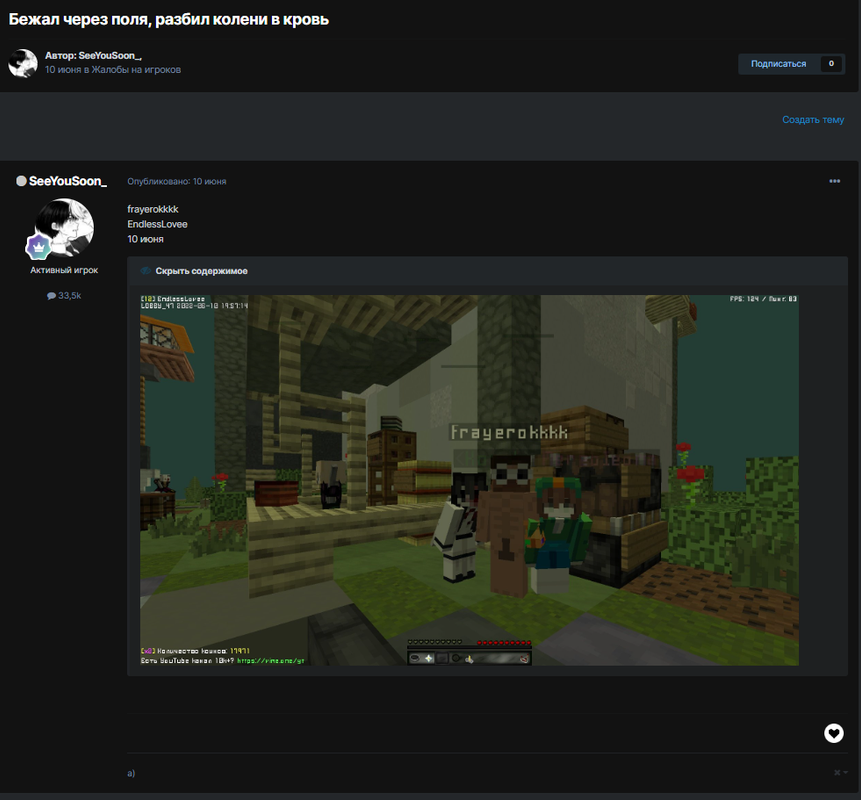
Task: Open the embedded Minecraft screenshot image
Action: coord(469,479)
